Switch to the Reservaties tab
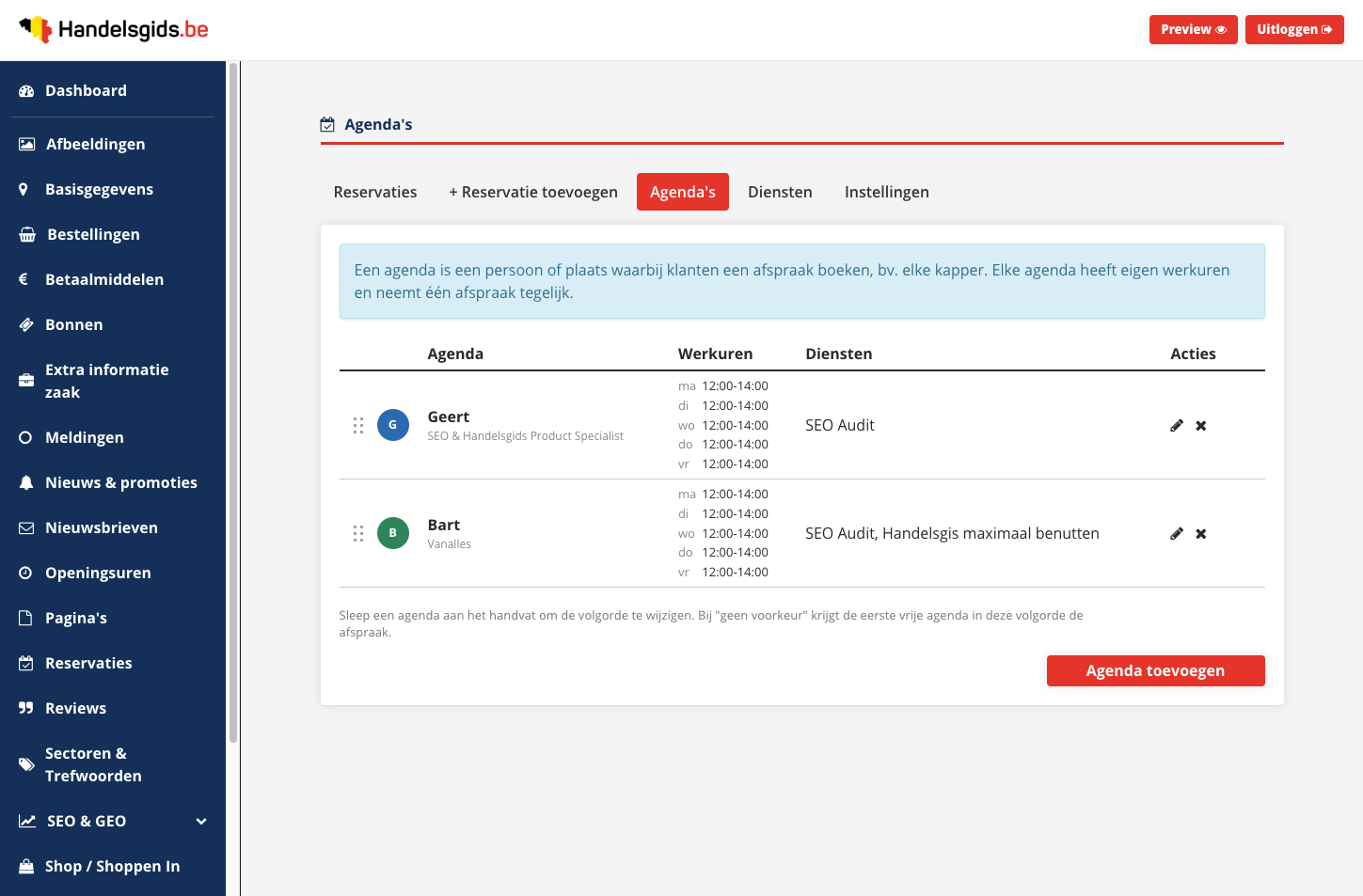Viewport: 1363px width, 896px height. coord(375,192)
